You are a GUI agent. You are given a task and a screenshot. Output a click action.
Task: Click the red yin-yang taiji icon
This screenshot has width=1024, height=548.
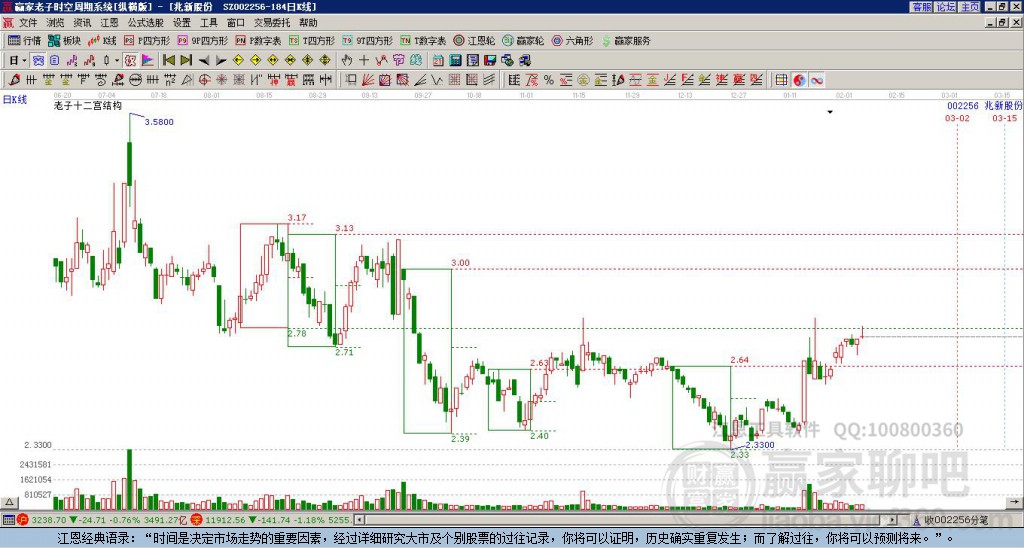[x=799, y=80]
